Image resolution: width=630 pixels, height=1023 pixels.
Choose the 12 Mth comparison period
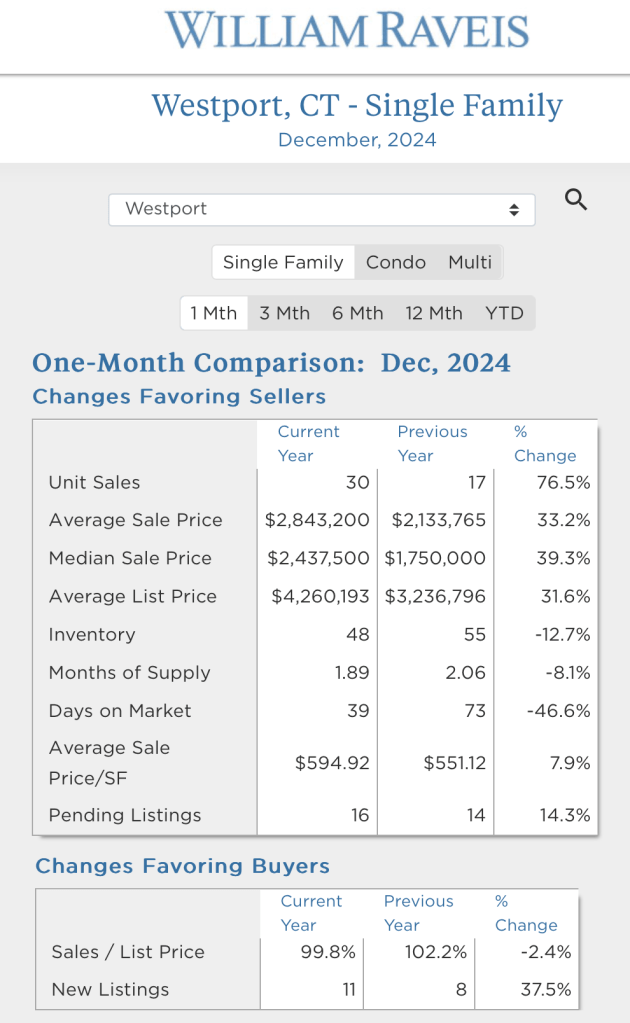point(434,313)
